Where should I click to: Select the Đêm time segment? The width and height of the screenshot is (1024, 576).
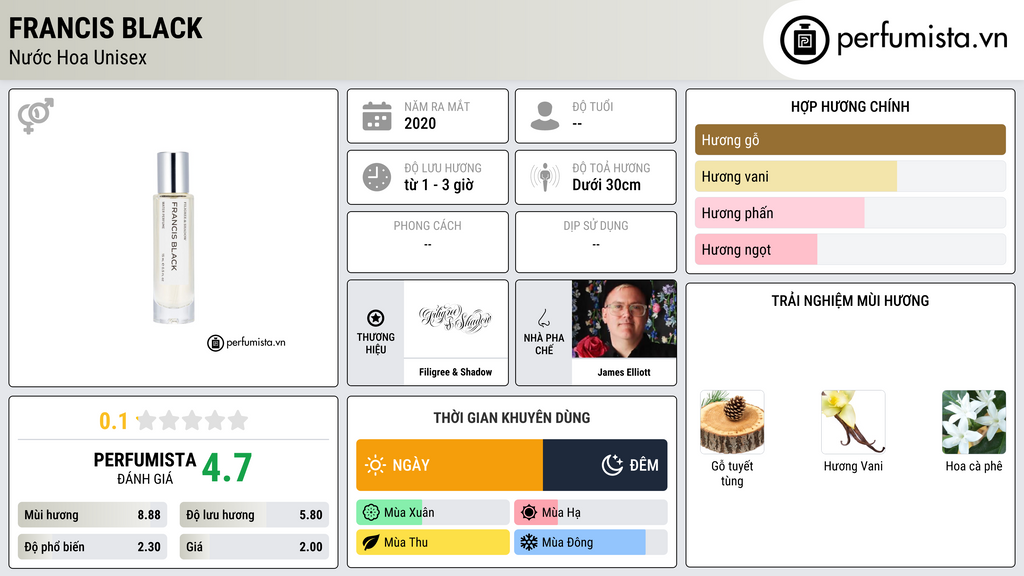click(x=605, y=465)
